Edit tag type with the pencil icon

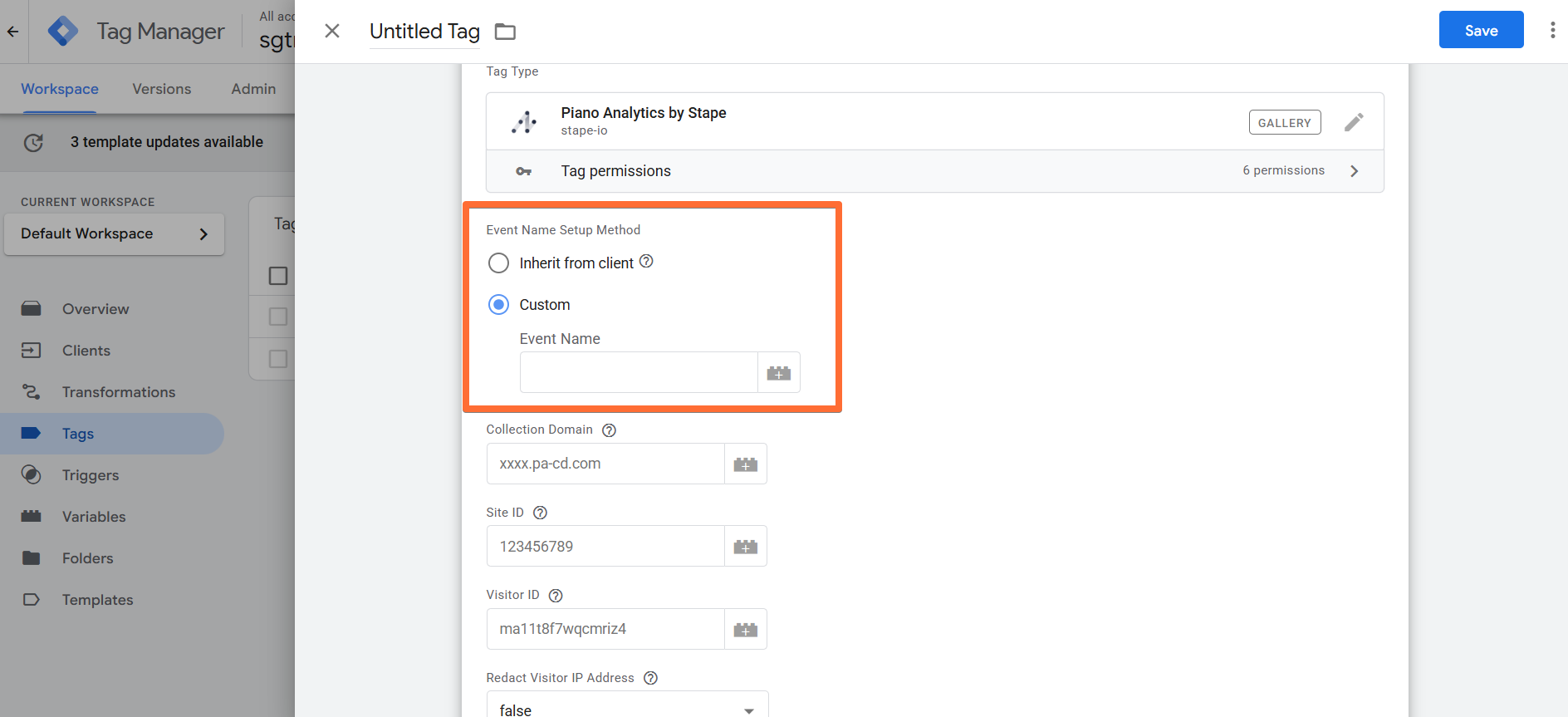click(x=1354, y=122)
